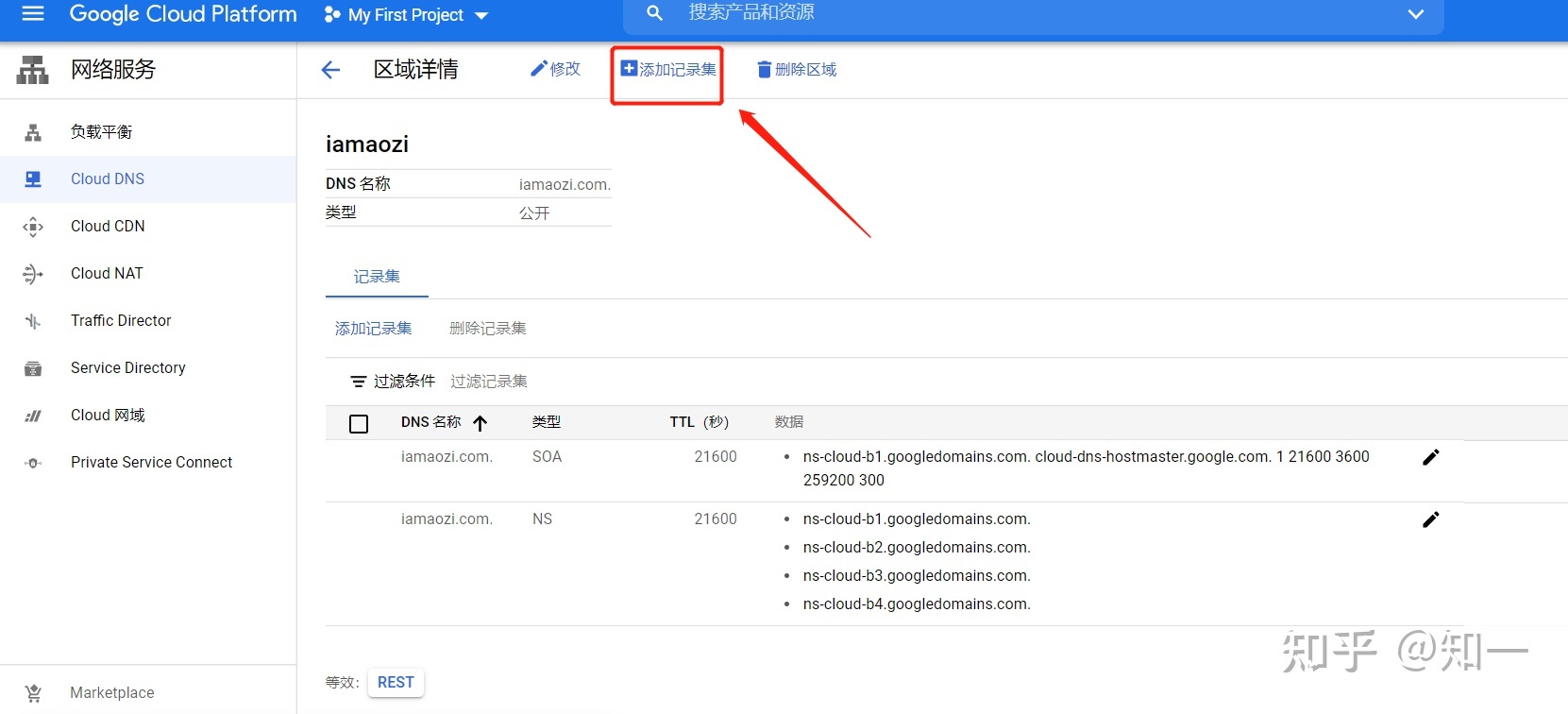Open Private Service Connect in the sidebar
Viewport: 1568px width, 714px height.
tap(148, 463)
